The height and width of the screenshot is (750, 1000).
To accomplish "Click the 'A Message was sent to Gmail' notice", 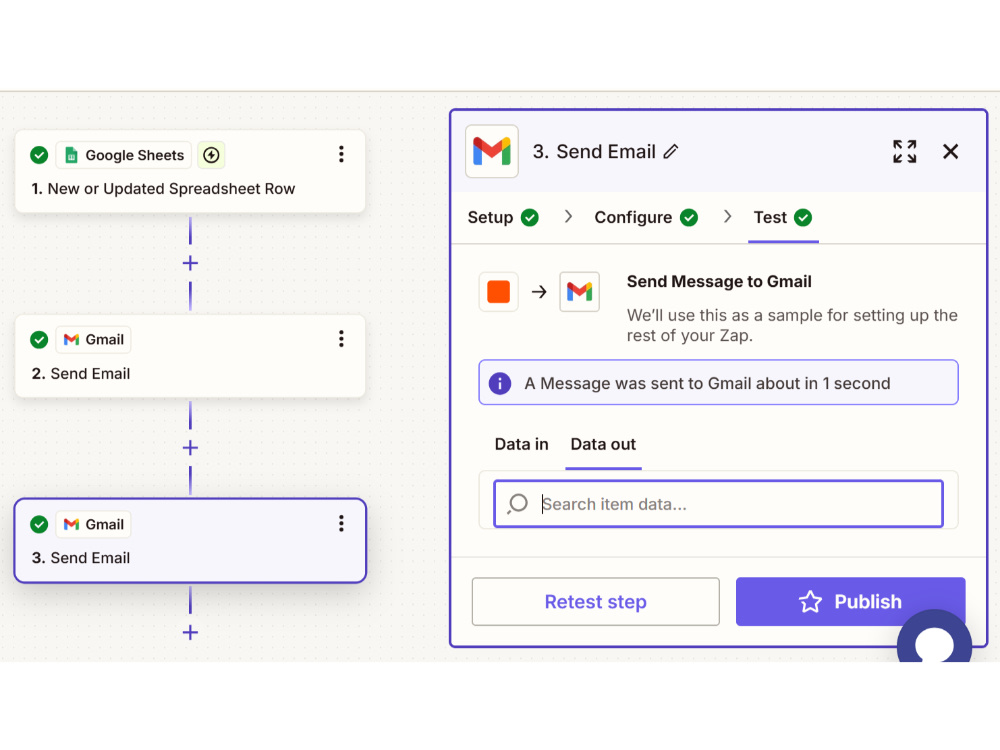I will pos(718,383).
